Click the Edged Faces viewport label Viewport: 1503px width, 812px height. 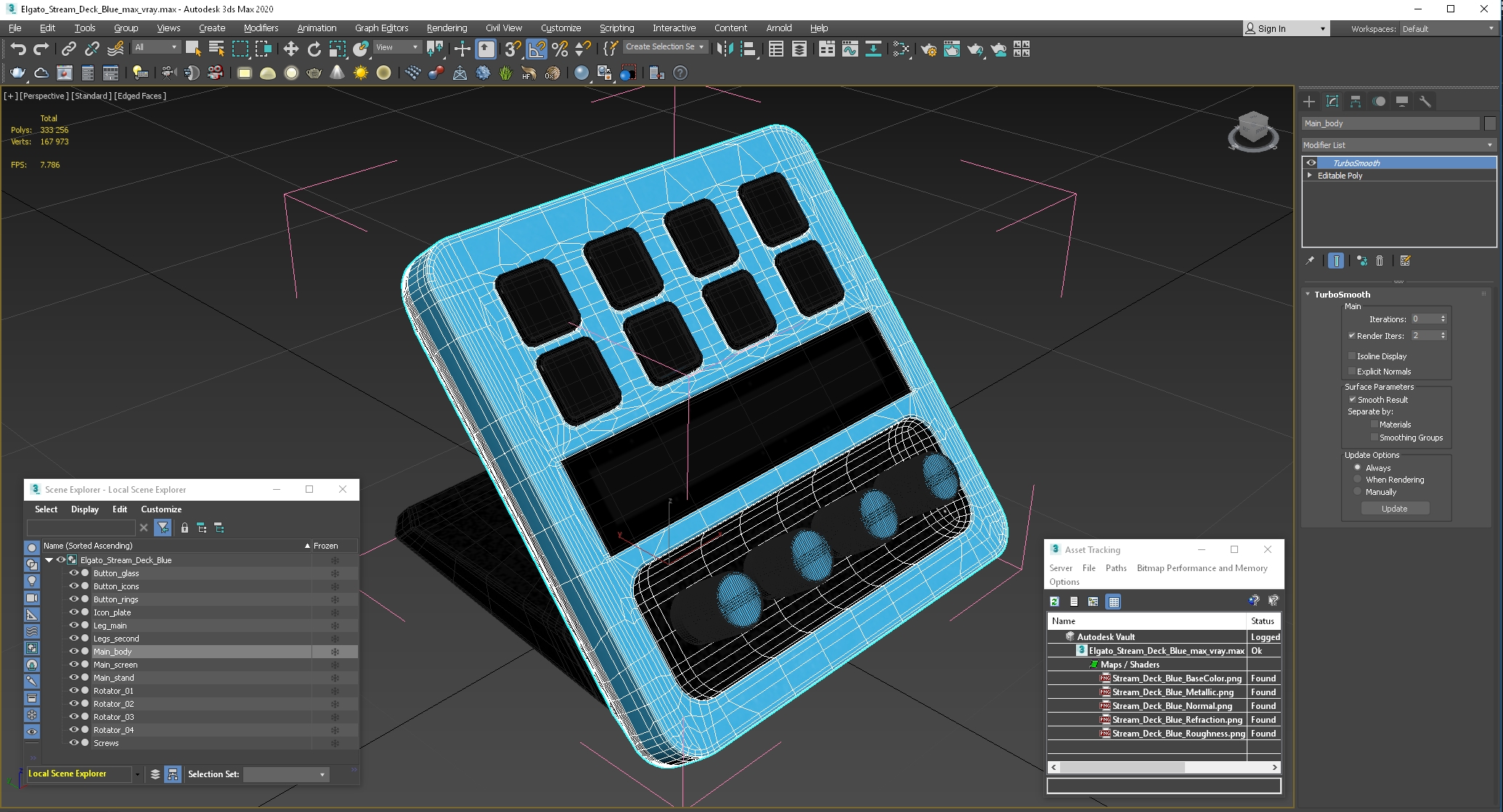coord(140,96)
